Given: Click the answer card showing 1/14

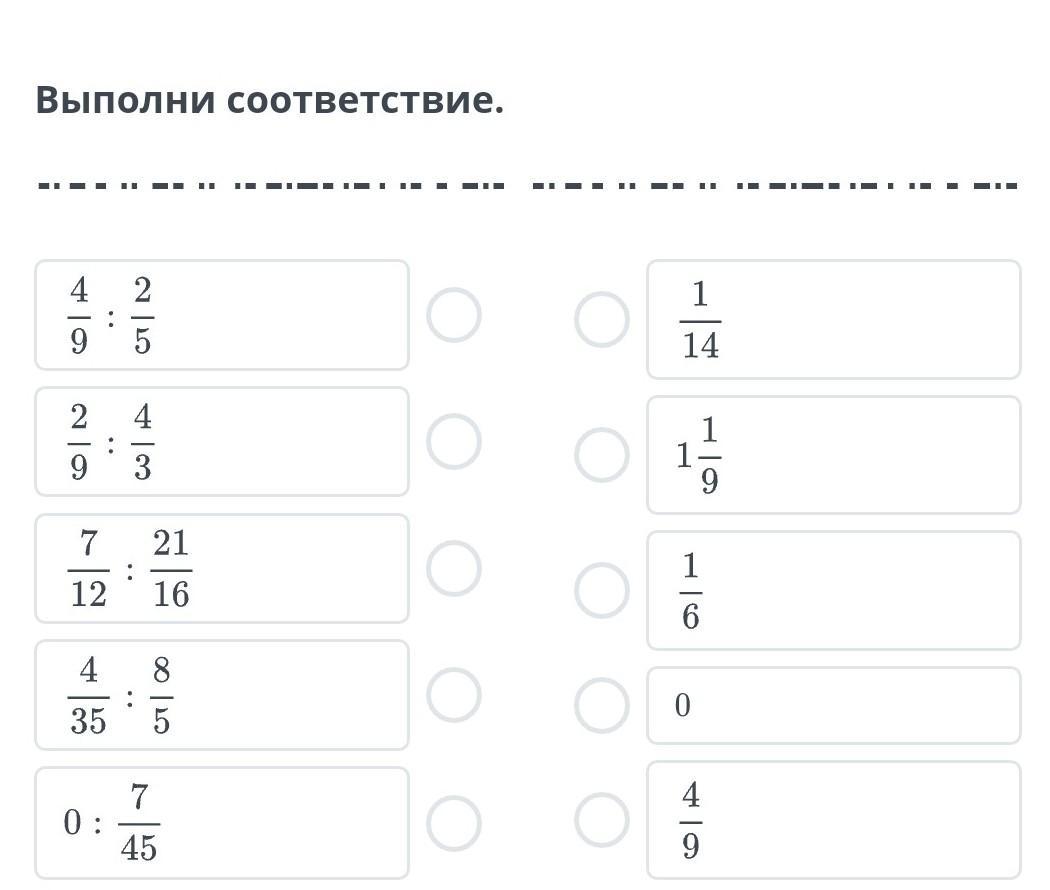Looking at the screenshot, I should click(834, 319).
